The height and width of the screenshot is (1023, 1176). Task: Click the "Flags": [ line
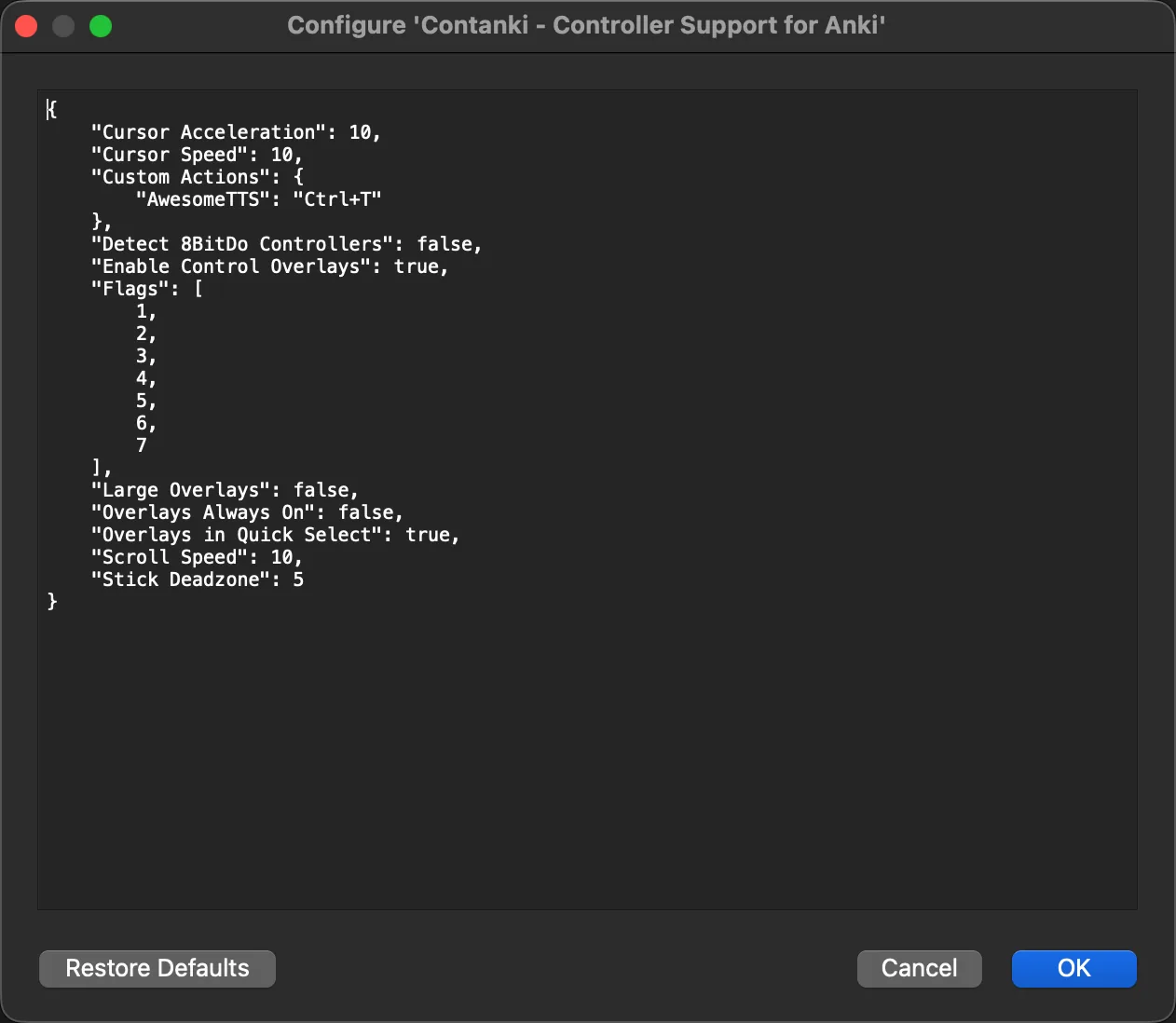146,289
